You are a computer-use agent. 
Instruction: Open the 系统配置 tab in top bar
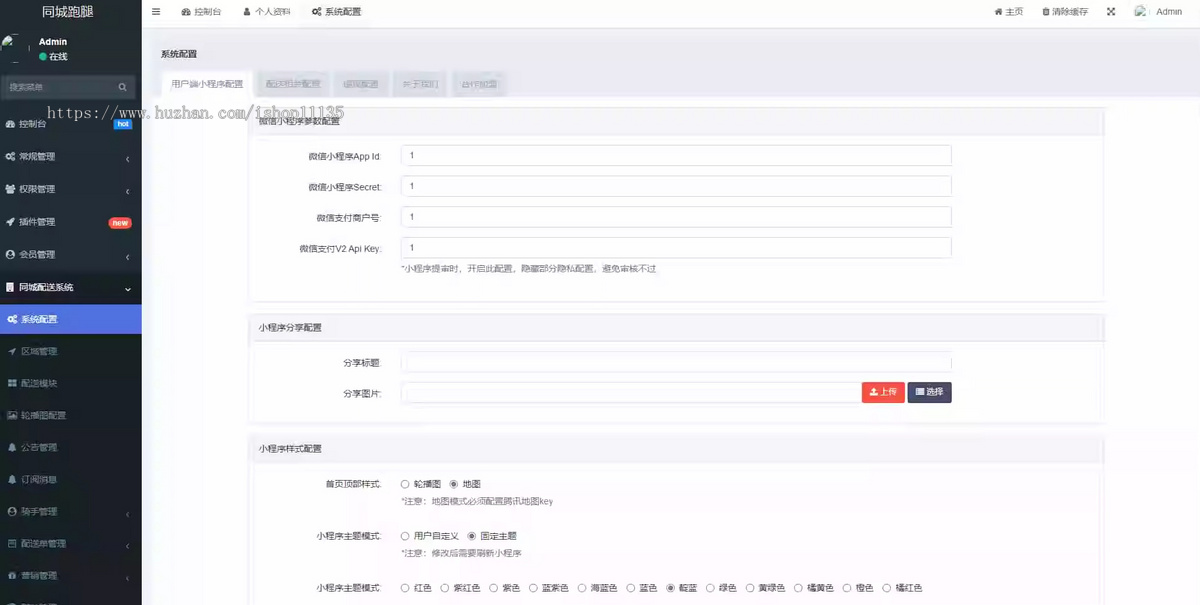336,12
